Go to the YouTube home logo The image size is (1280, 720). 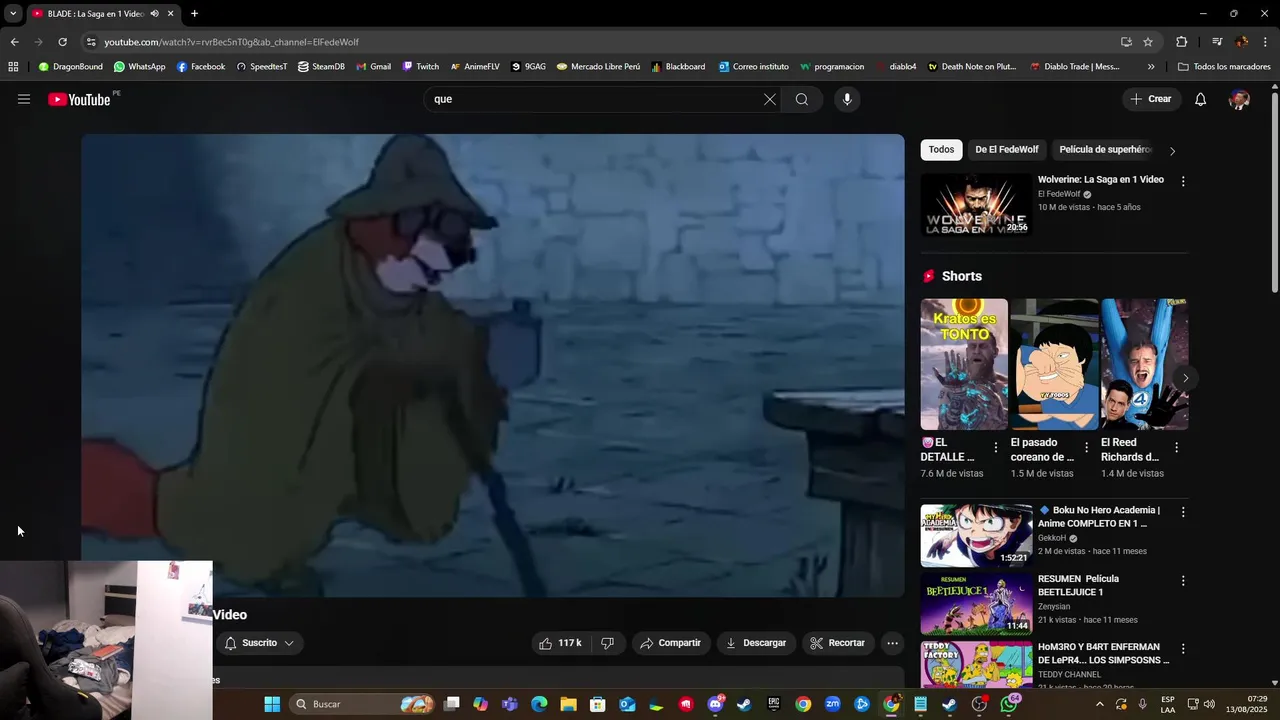click(79, 99)
